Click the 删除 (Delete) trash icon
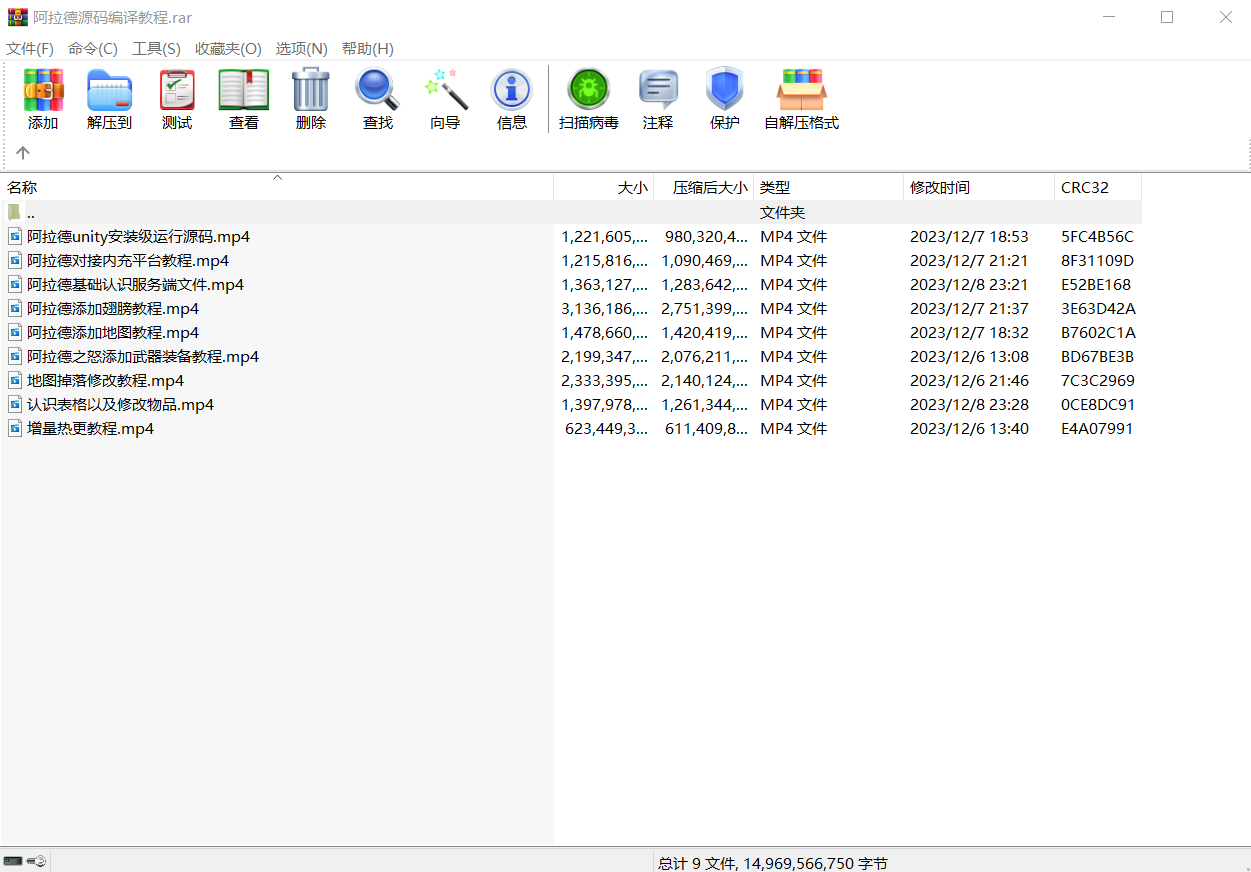Image resolution: width=1251 pixels, height=872 pixels. 311,99
